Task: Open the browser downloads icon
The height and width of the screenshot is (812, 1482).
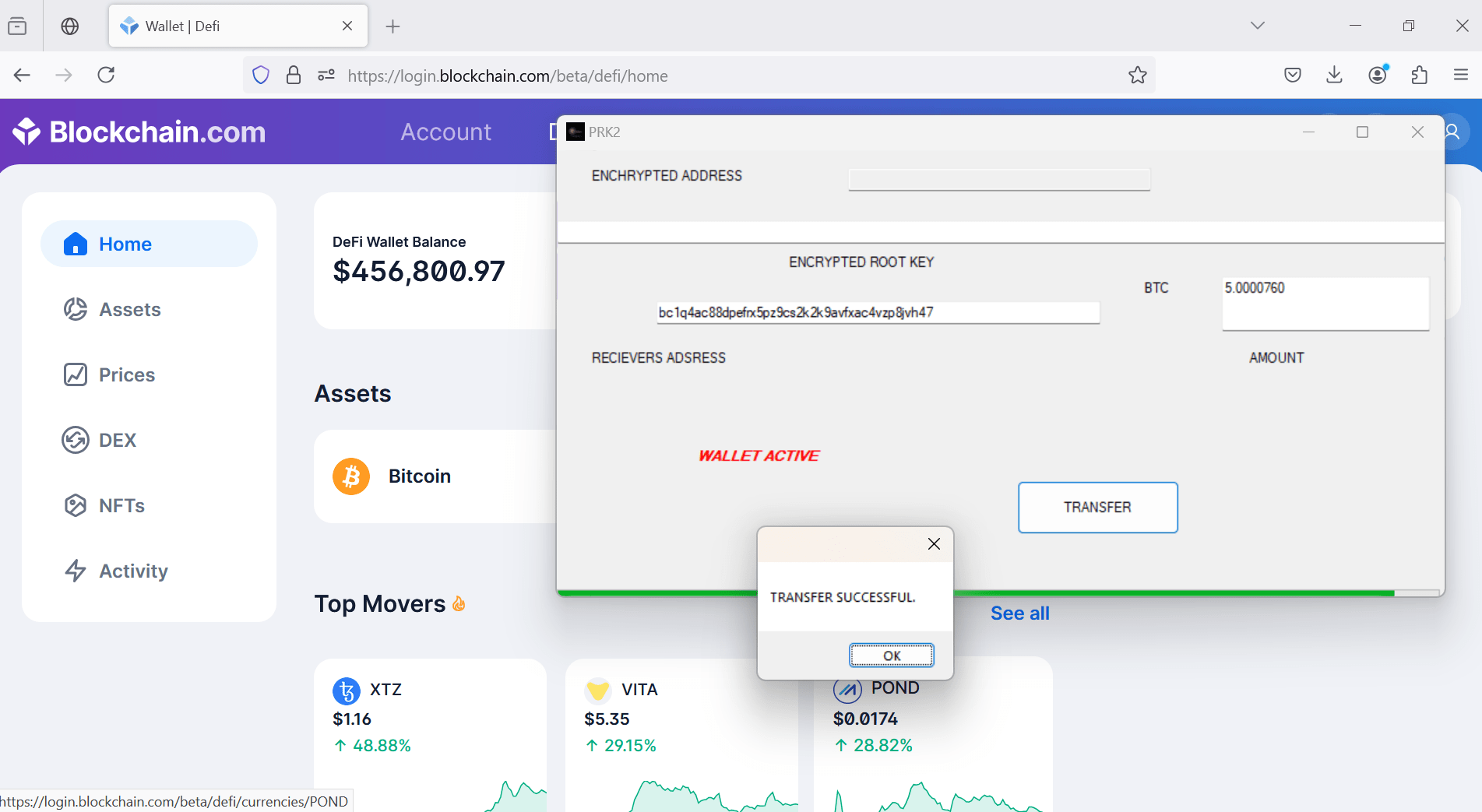Action: point(1334,75)
